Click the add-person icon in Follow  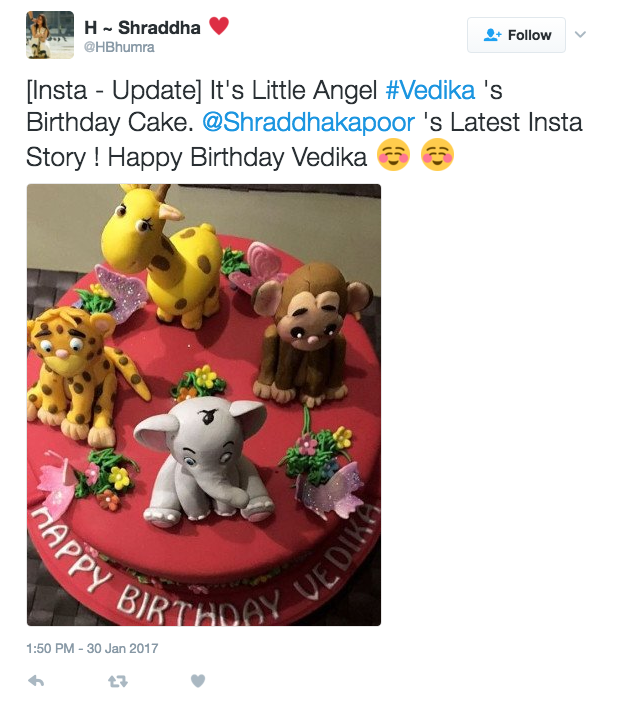(x=492, y=35)
